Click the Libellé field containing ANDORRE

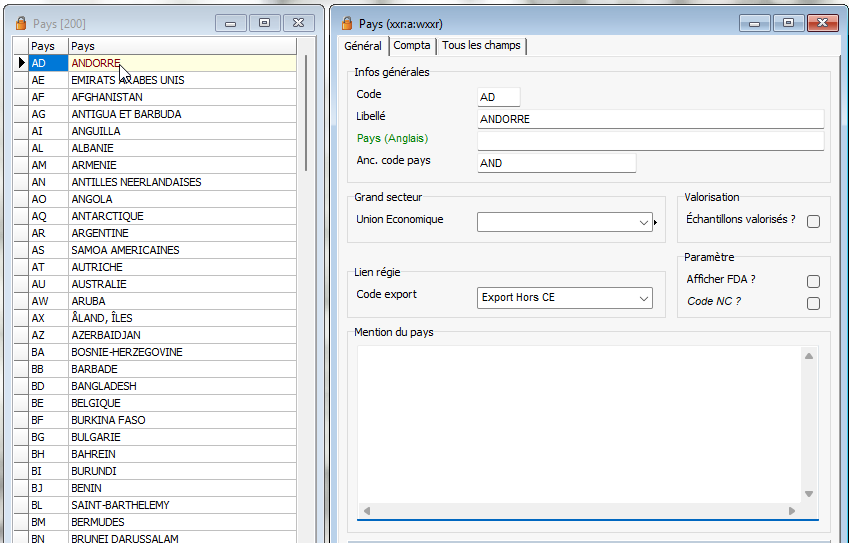650,119
